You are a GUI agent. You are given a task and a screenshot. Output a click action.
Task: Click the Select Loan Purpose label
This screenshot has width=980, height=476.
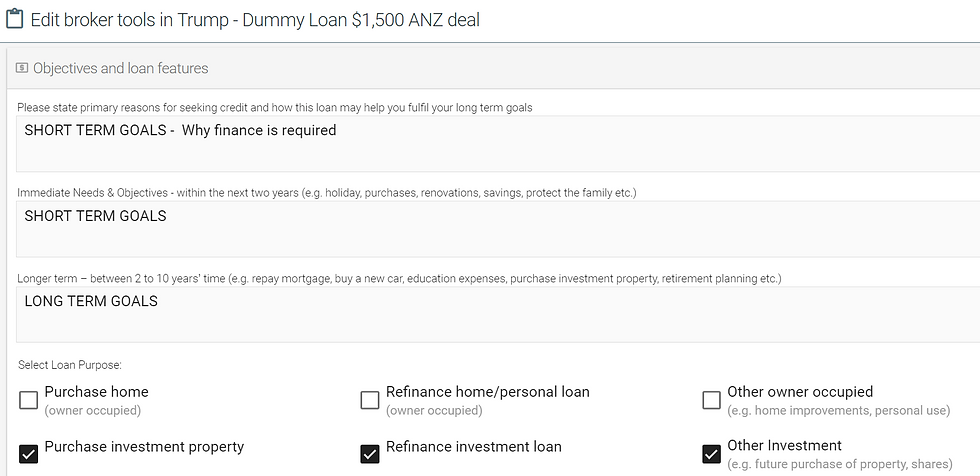(70, 365)
